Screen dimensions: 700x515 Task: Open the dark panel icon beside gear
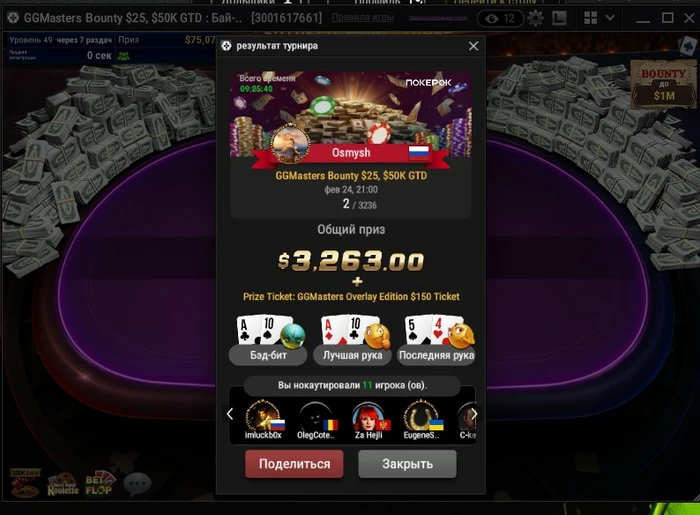coord(559,18)
